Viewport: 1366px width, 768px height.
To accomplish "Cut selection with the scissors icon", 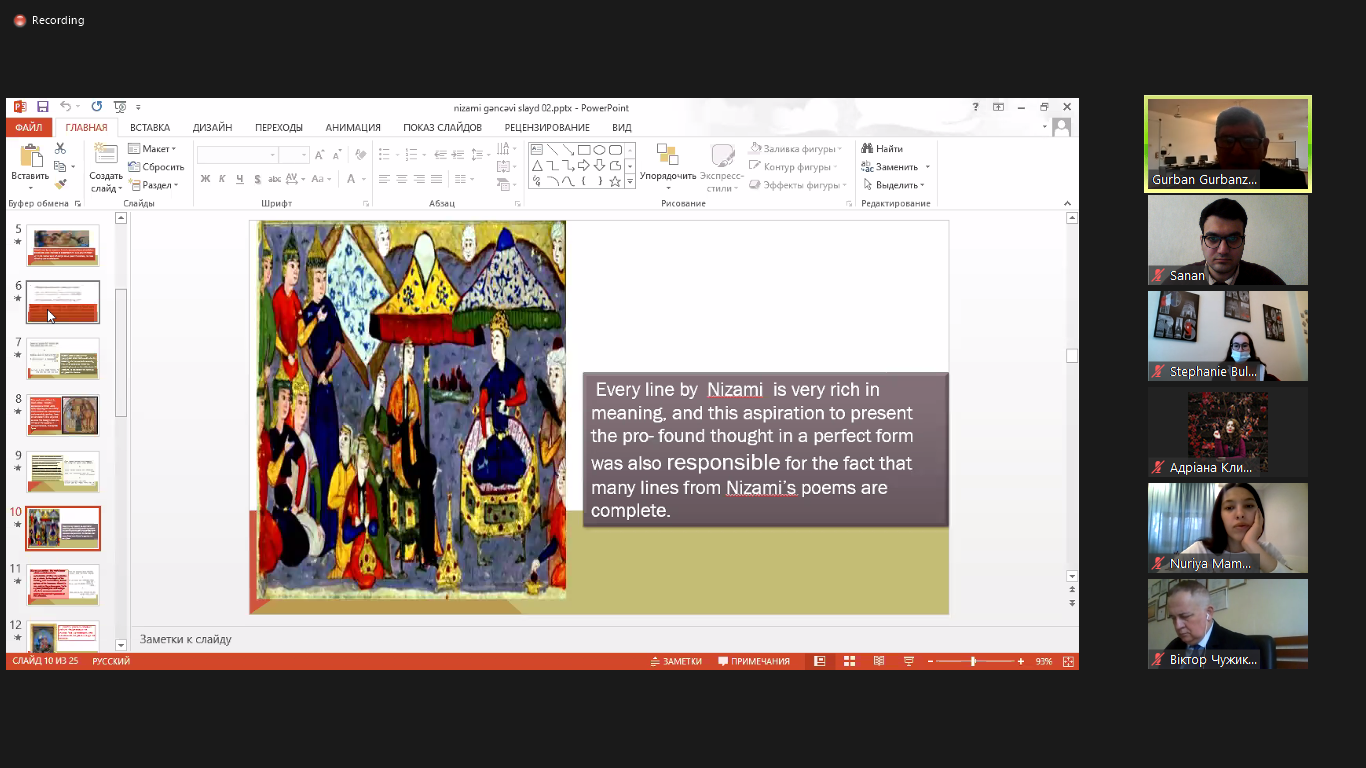I will pos(60,149).
